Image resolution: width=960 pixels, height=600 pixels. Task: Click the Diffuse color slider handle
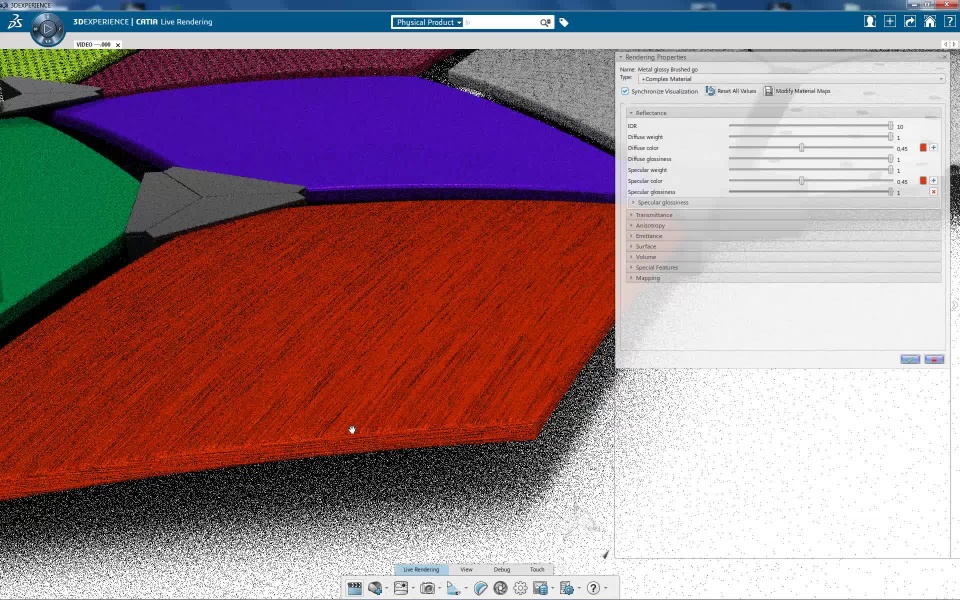click(x=801, y=148)
